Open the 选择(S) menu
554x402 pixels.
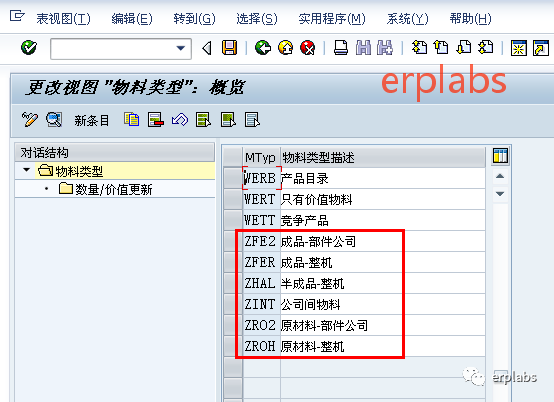pos(257,19)
